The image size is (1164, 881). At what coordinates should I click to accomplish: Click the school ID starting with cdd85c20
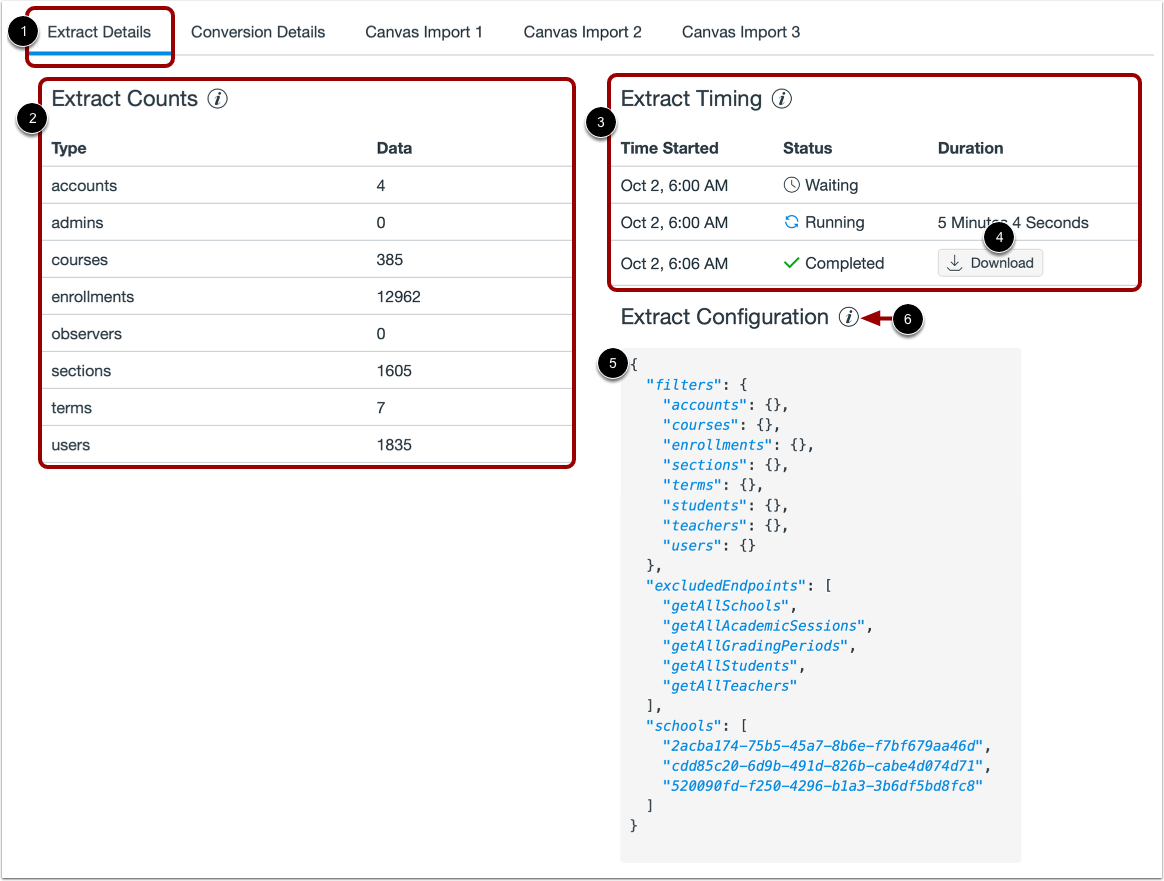(x=823, y=766)
